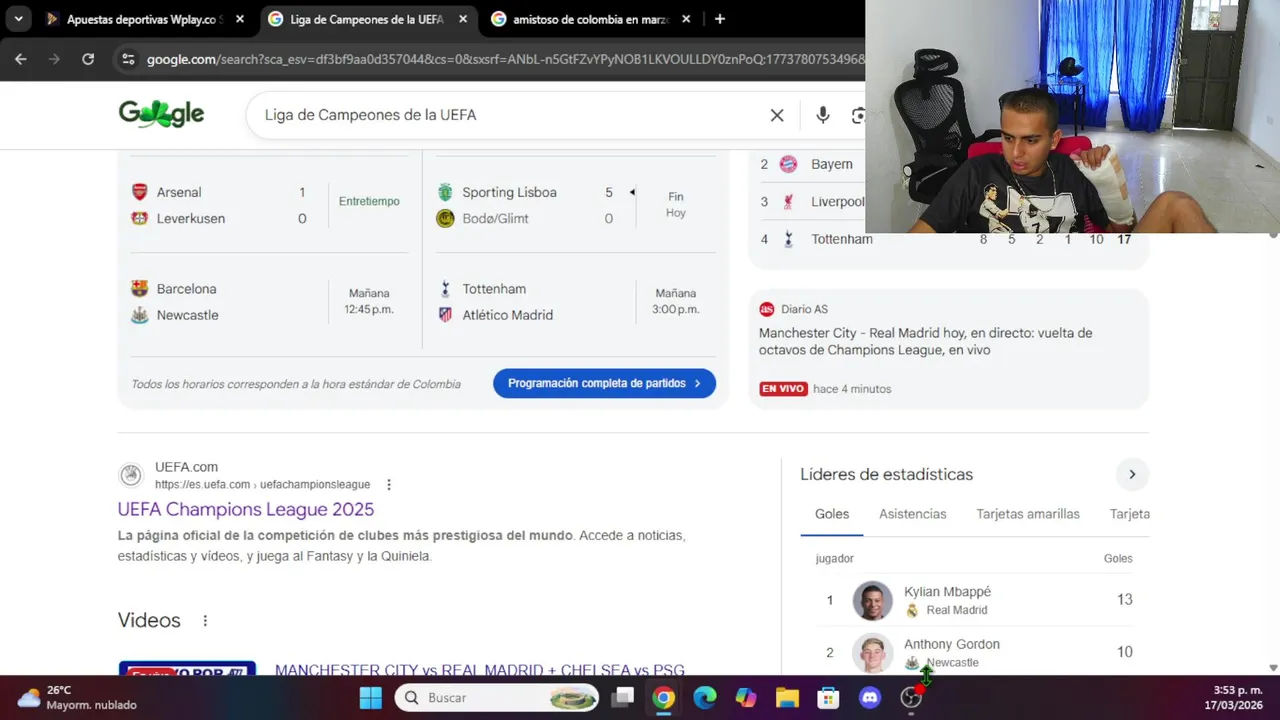Select the Asistencias statistics tab

(913, 514)
